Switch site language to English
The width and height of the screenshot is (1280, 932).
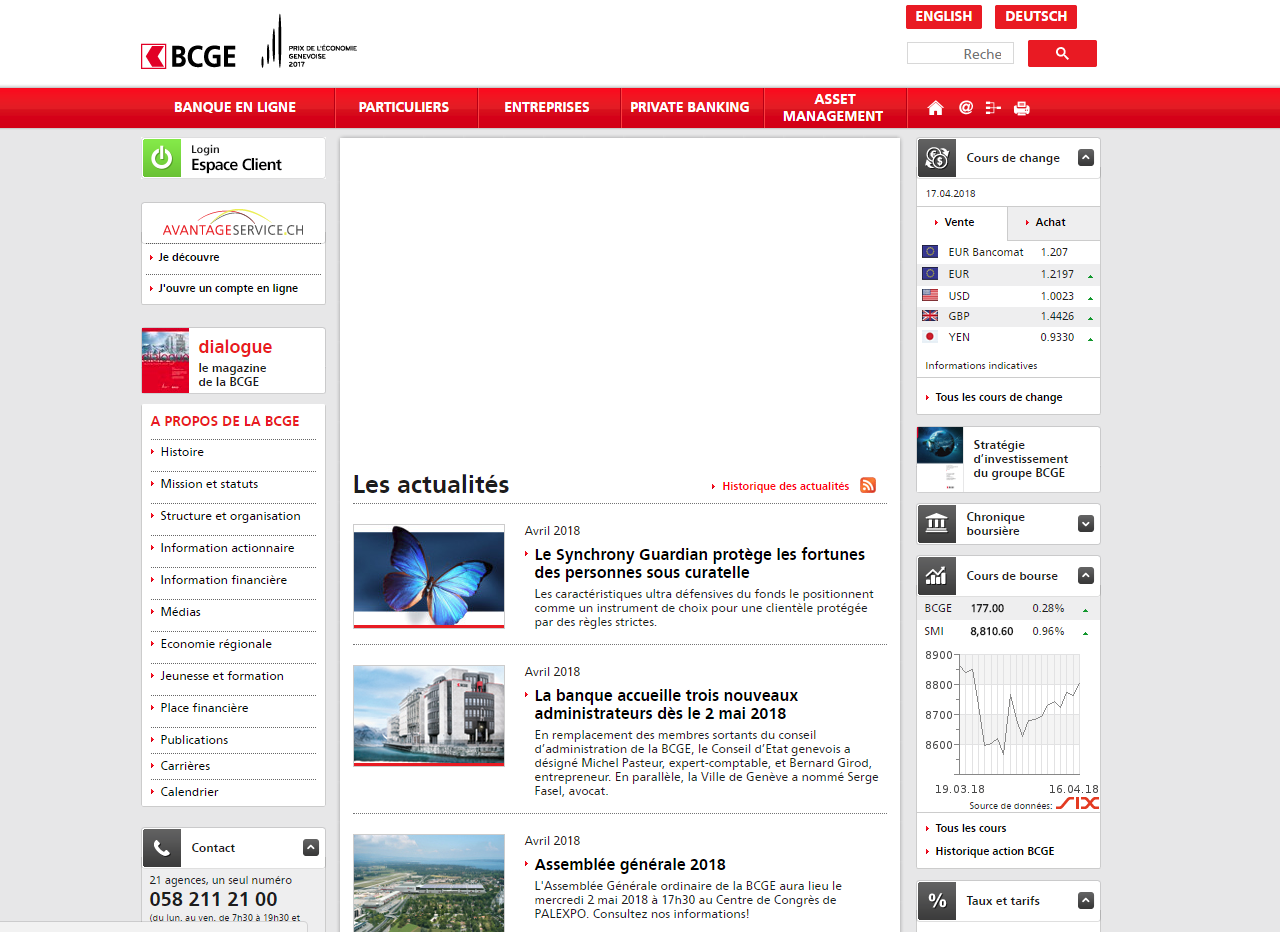pyautogui.click(x=944, y=17)
